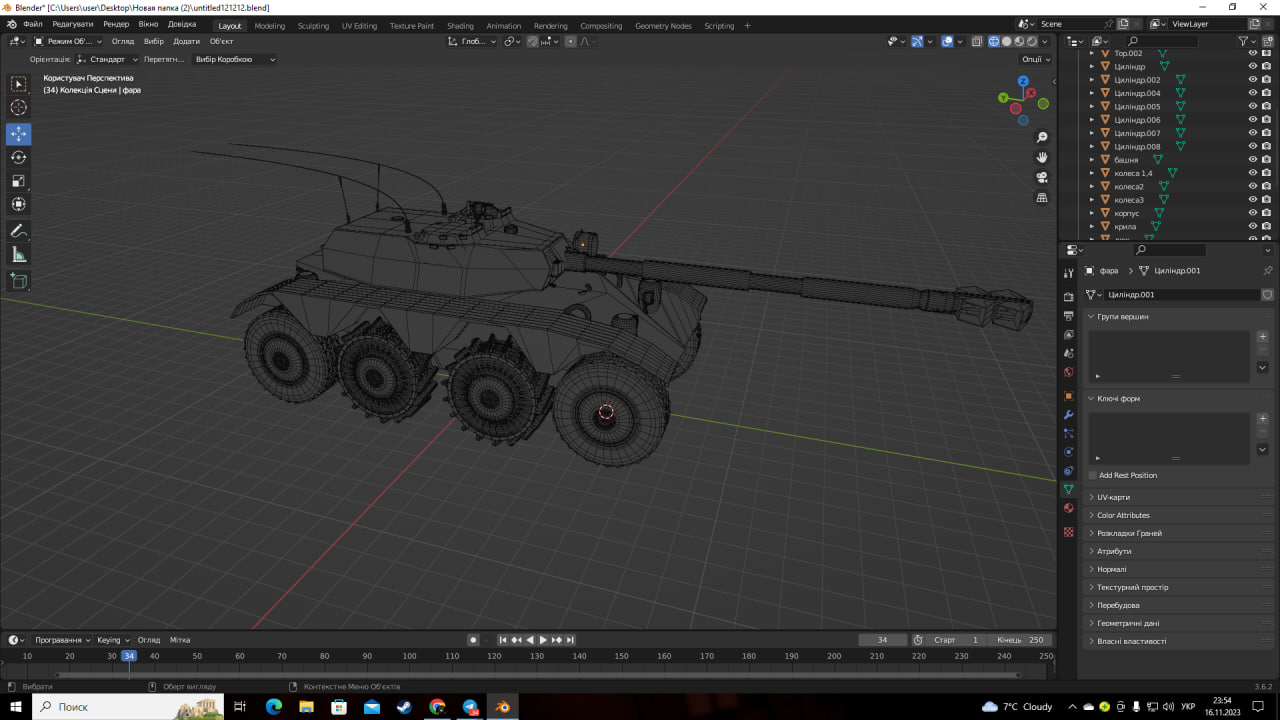Expand the UV-карти panel
The width and height of the screenshot is (1280, 720).
click(x=1113, y=497)
